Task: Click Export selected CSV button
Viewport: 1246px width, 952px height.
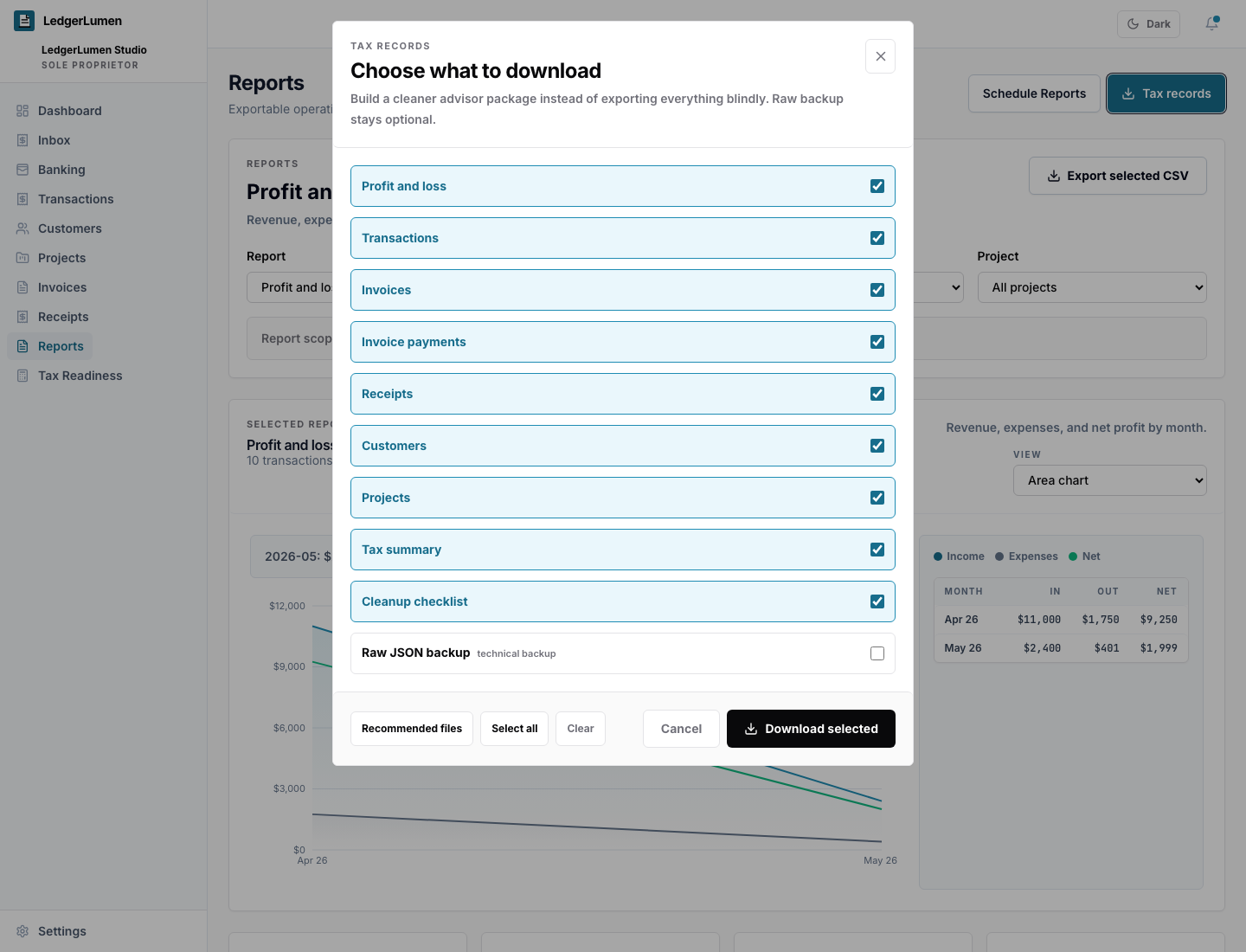Action: pos(1118,176)
